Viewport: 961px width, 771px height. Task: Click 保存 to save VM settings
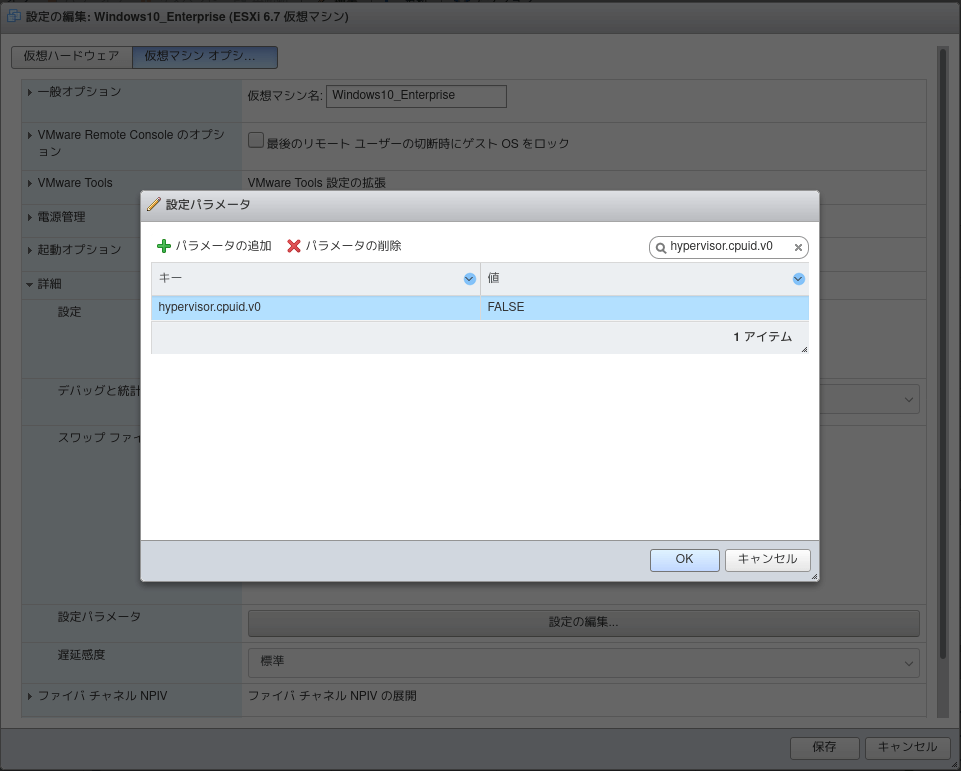(x=824, y=748)
